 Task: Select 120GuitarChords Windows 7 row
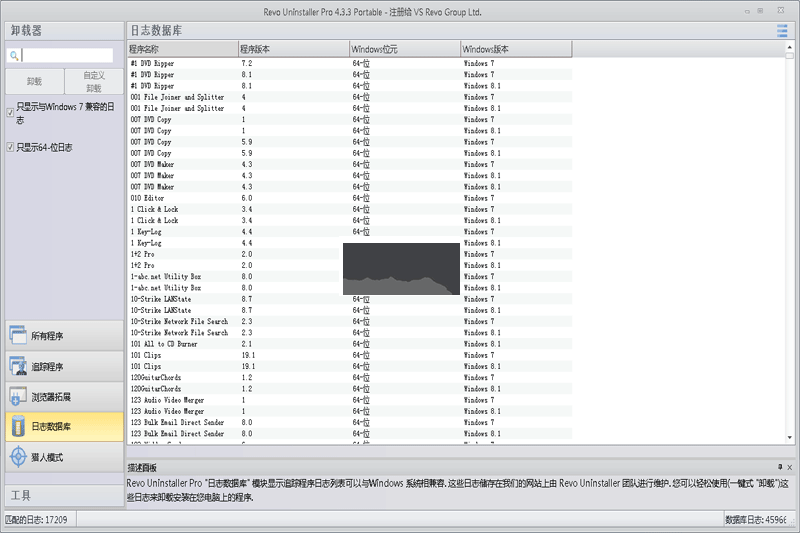click(x=350, y=377)
